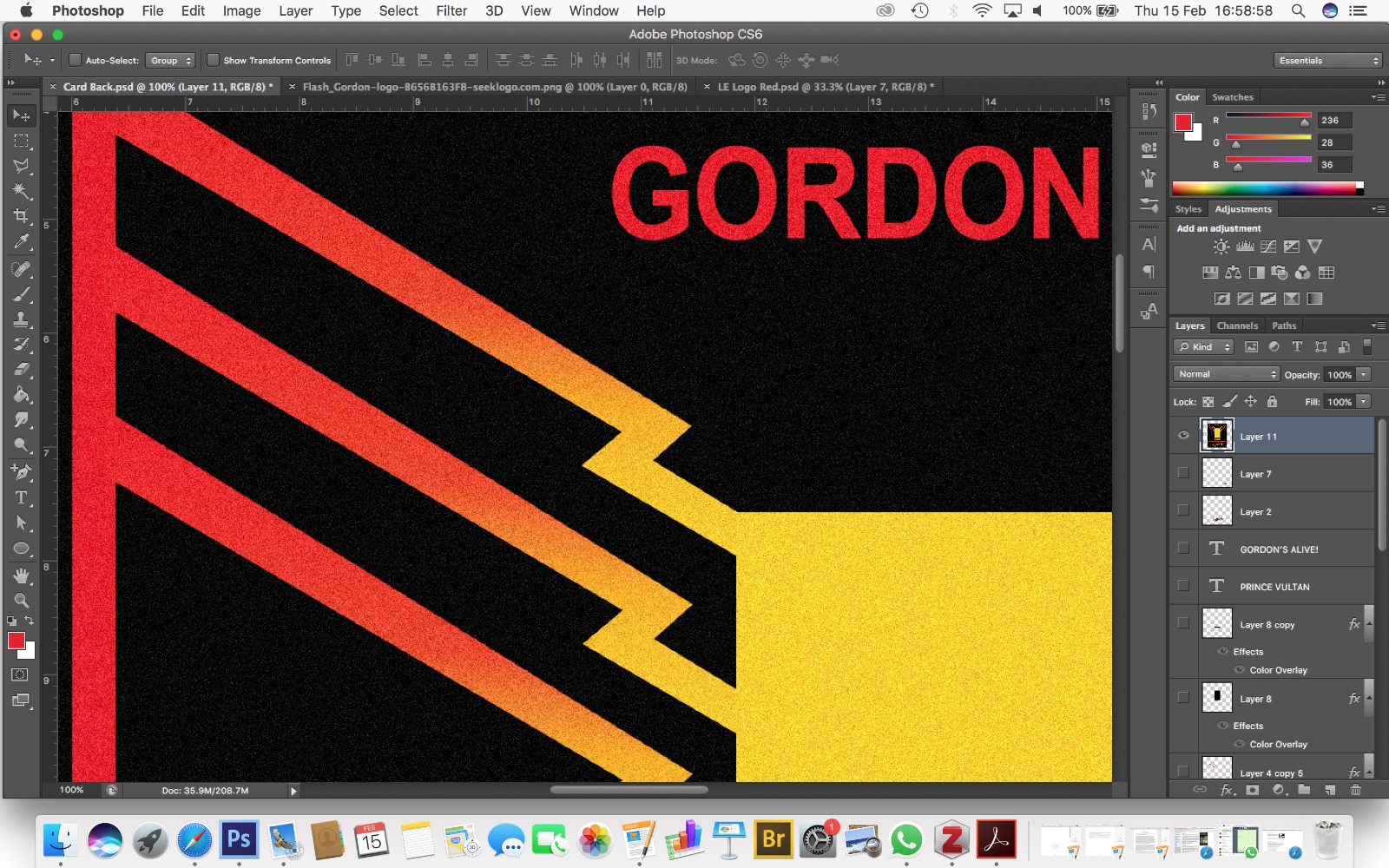Click the Layer 11 thumbnail
This screenshot has height=868, width=1389.
click(x=1216, y=435)
